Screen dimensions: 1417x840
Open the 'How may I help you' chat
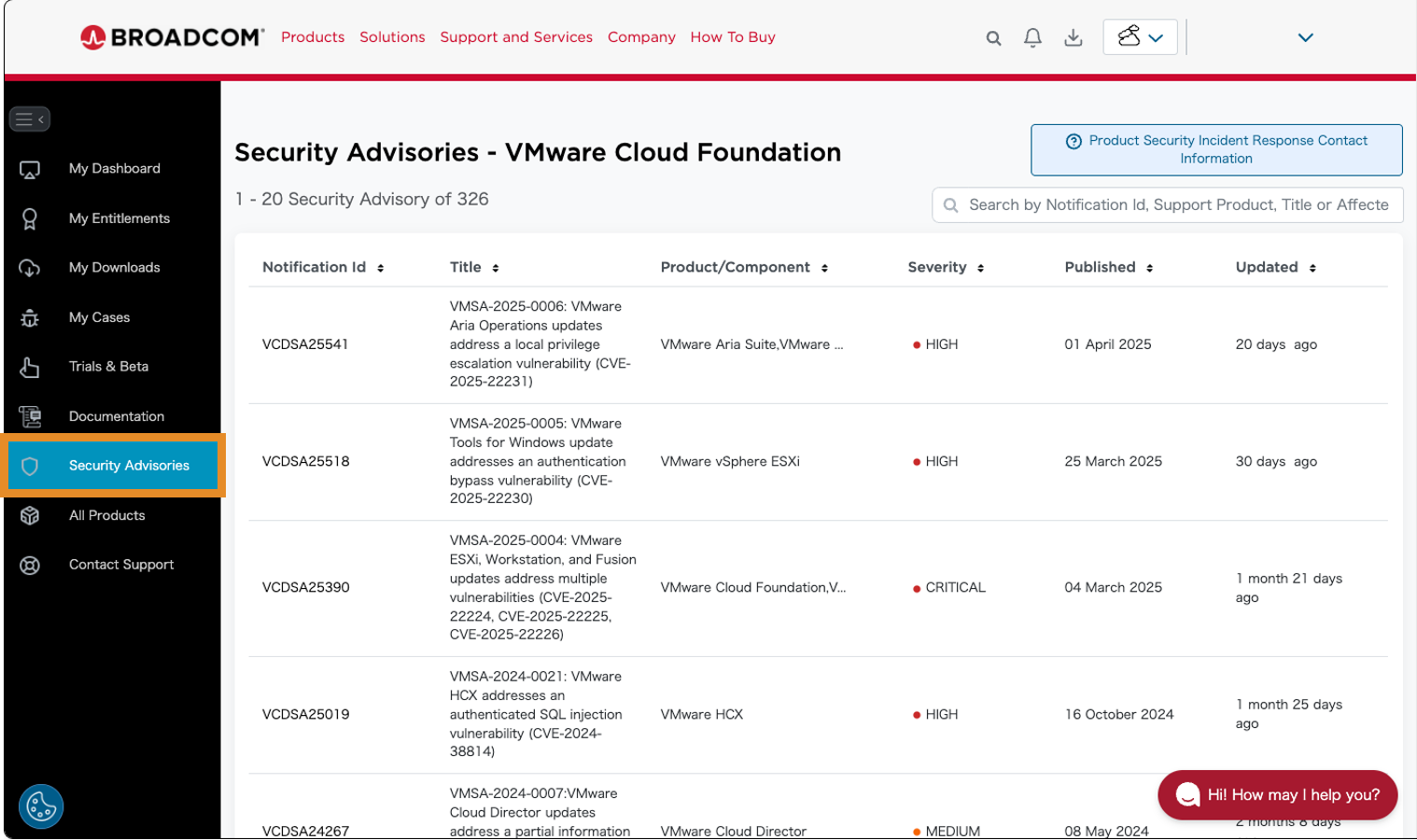point(1277,794)
